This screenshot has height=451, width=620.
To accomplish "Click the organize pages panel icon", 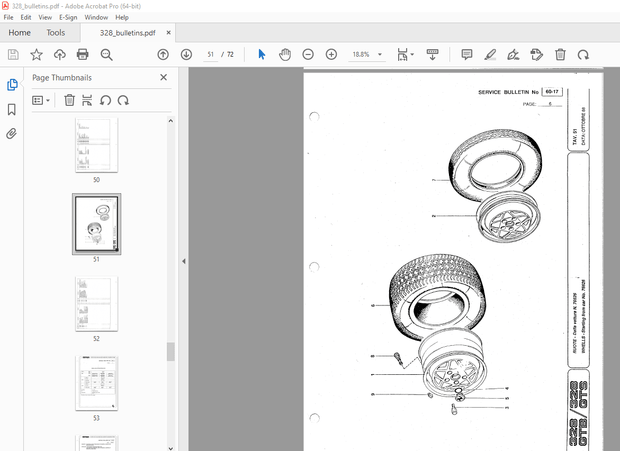I will [87, 100].
